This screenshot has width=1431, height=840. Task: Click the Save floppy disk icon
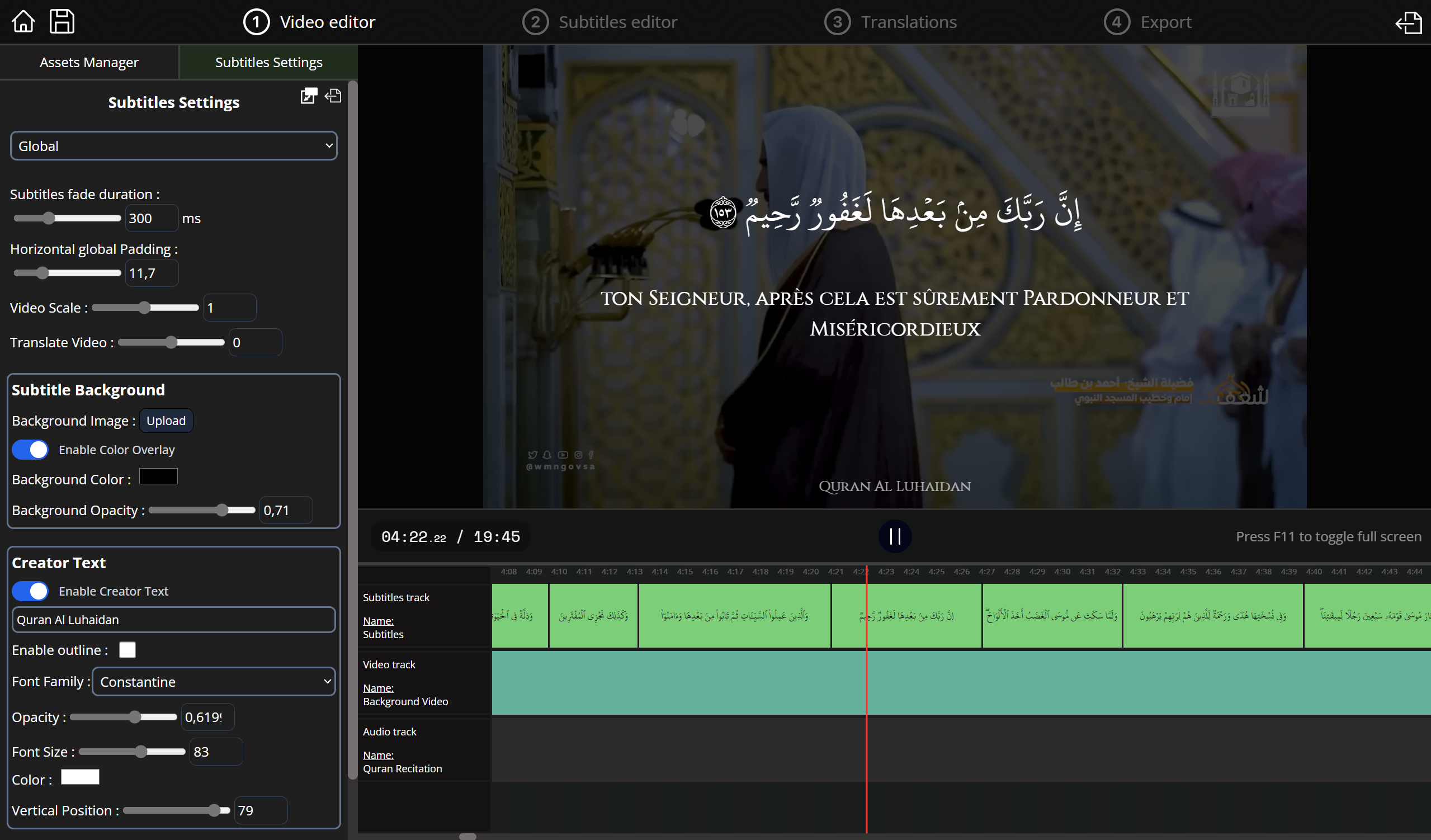tap(62, 22)
